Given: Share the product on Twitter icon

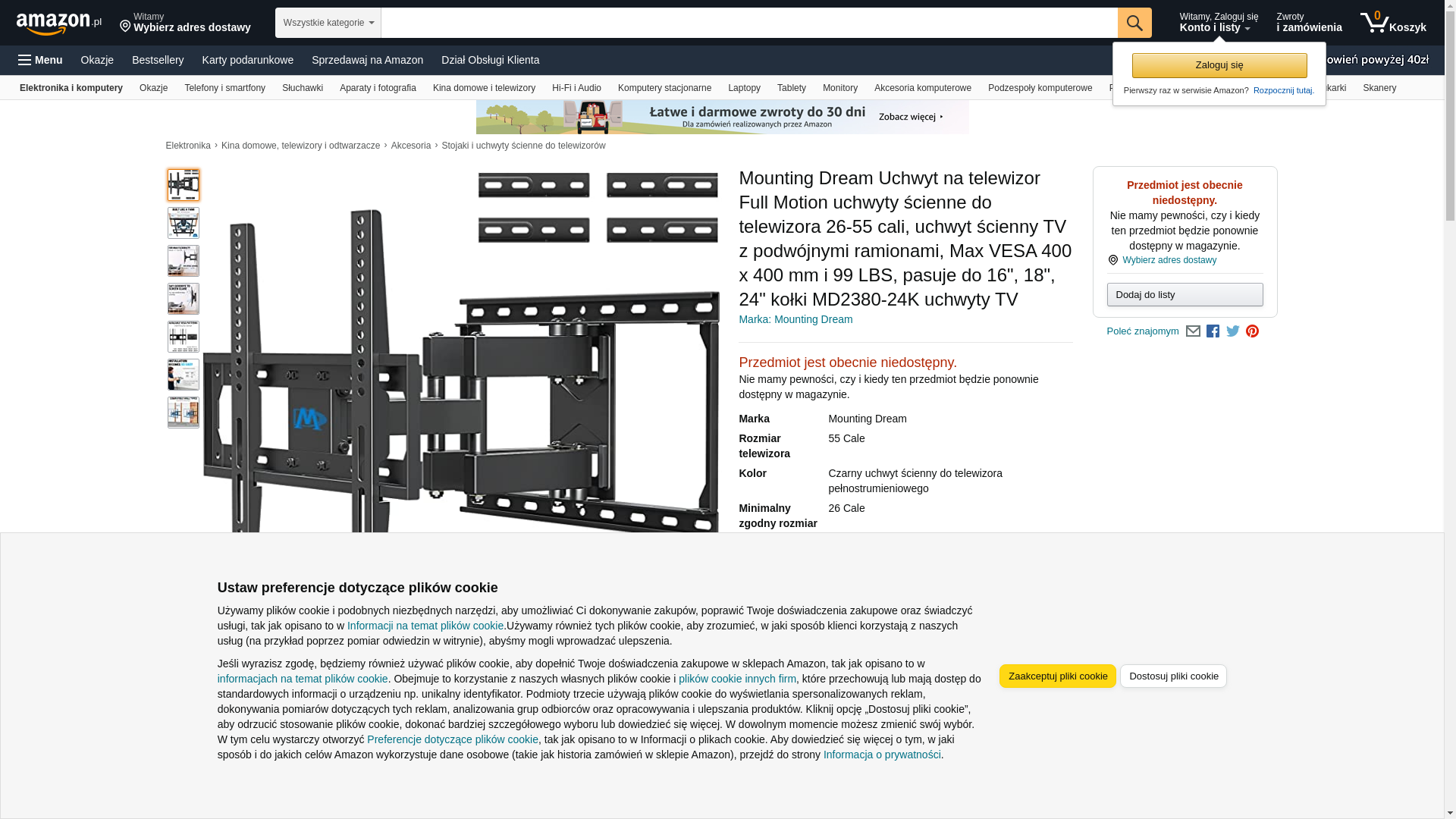Looking at the screenshot, I should pos(1232,331).
